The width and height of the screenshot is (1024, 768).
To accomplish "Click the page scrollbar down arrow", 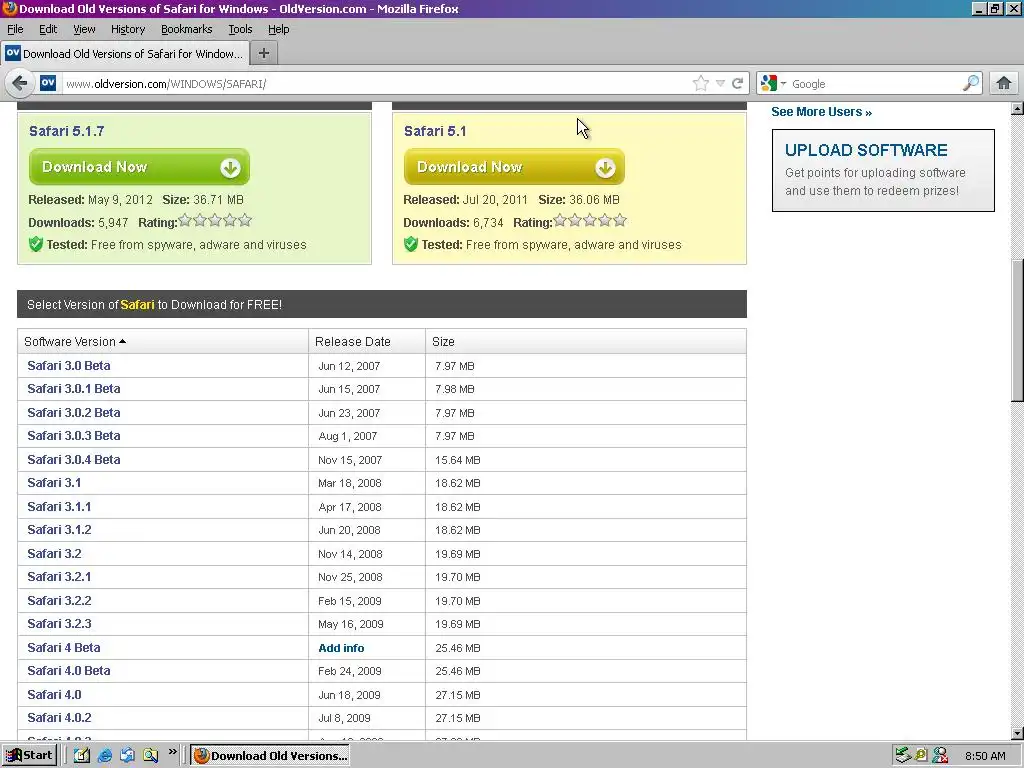I will click(1017, 733).
